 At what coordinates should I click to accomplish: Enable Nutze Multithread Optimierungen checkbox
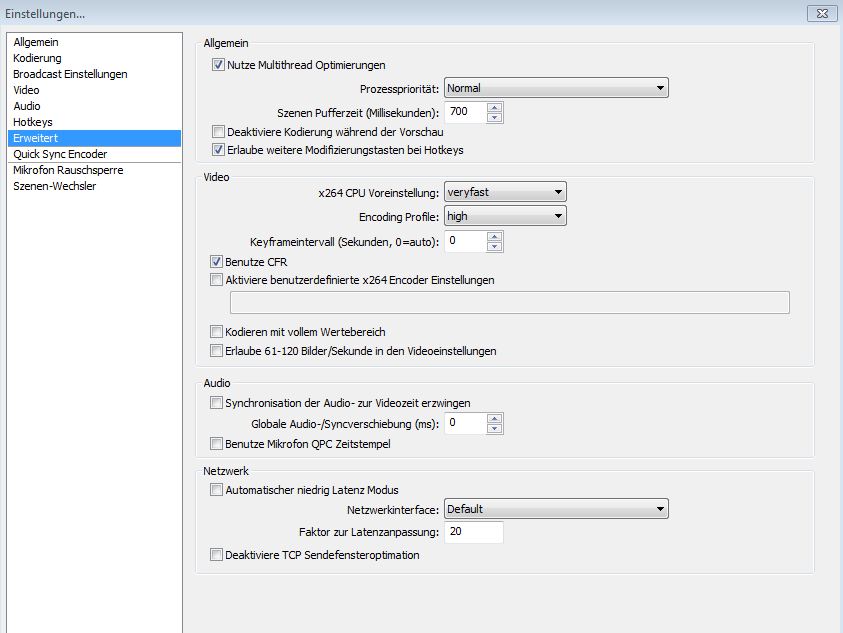(218, 66)
